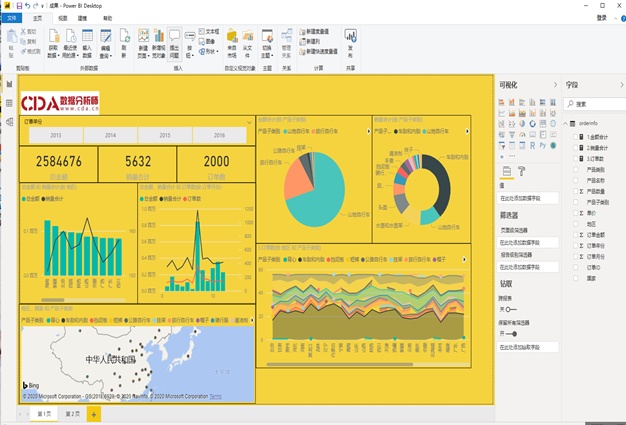Image resolution: width=626 pixels, height=425 pixels.
Task: Open the paint roller Format pane
Action: click(521, 171)
